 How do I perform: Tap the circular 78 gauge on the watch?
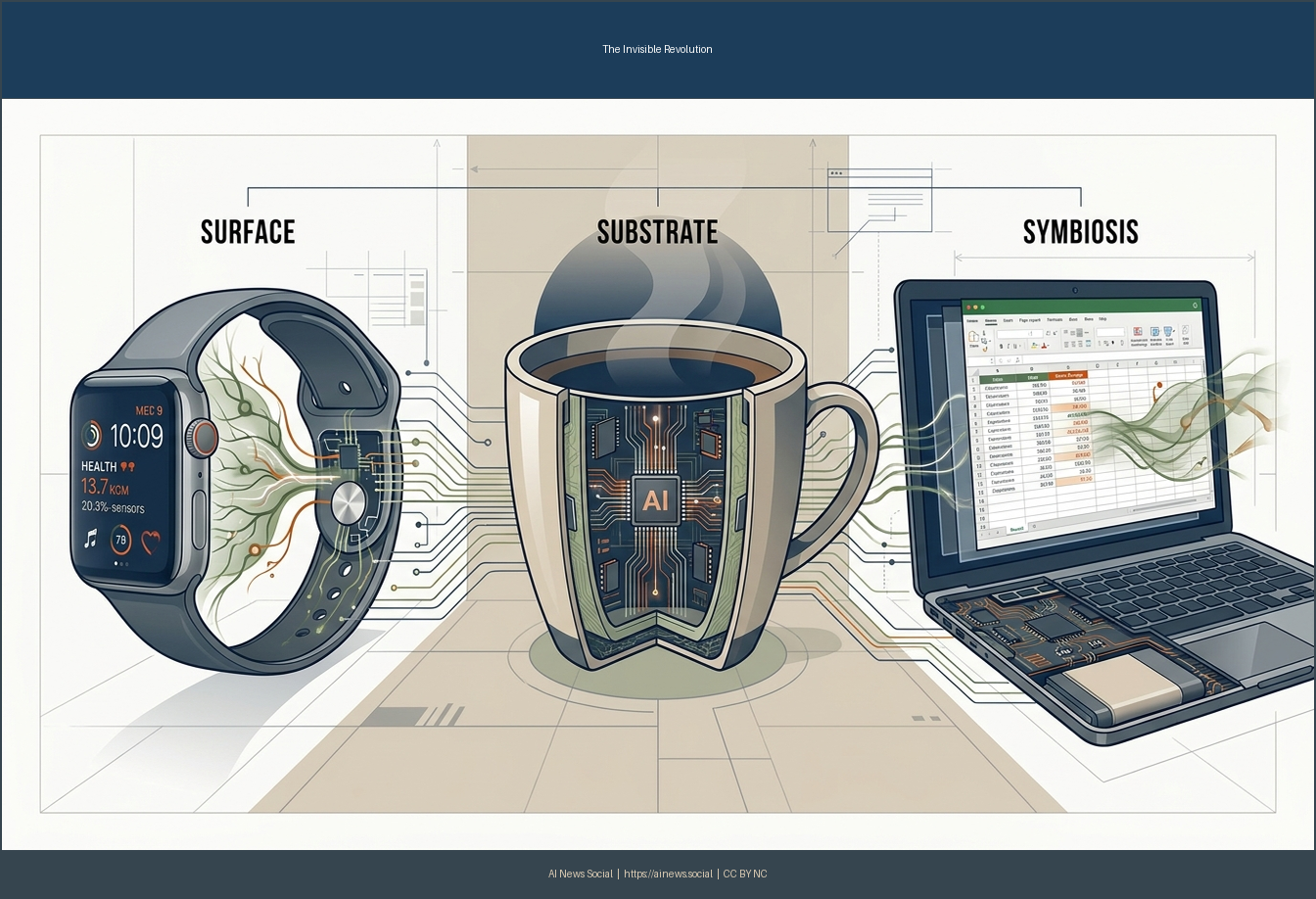(x=120, y=540)
